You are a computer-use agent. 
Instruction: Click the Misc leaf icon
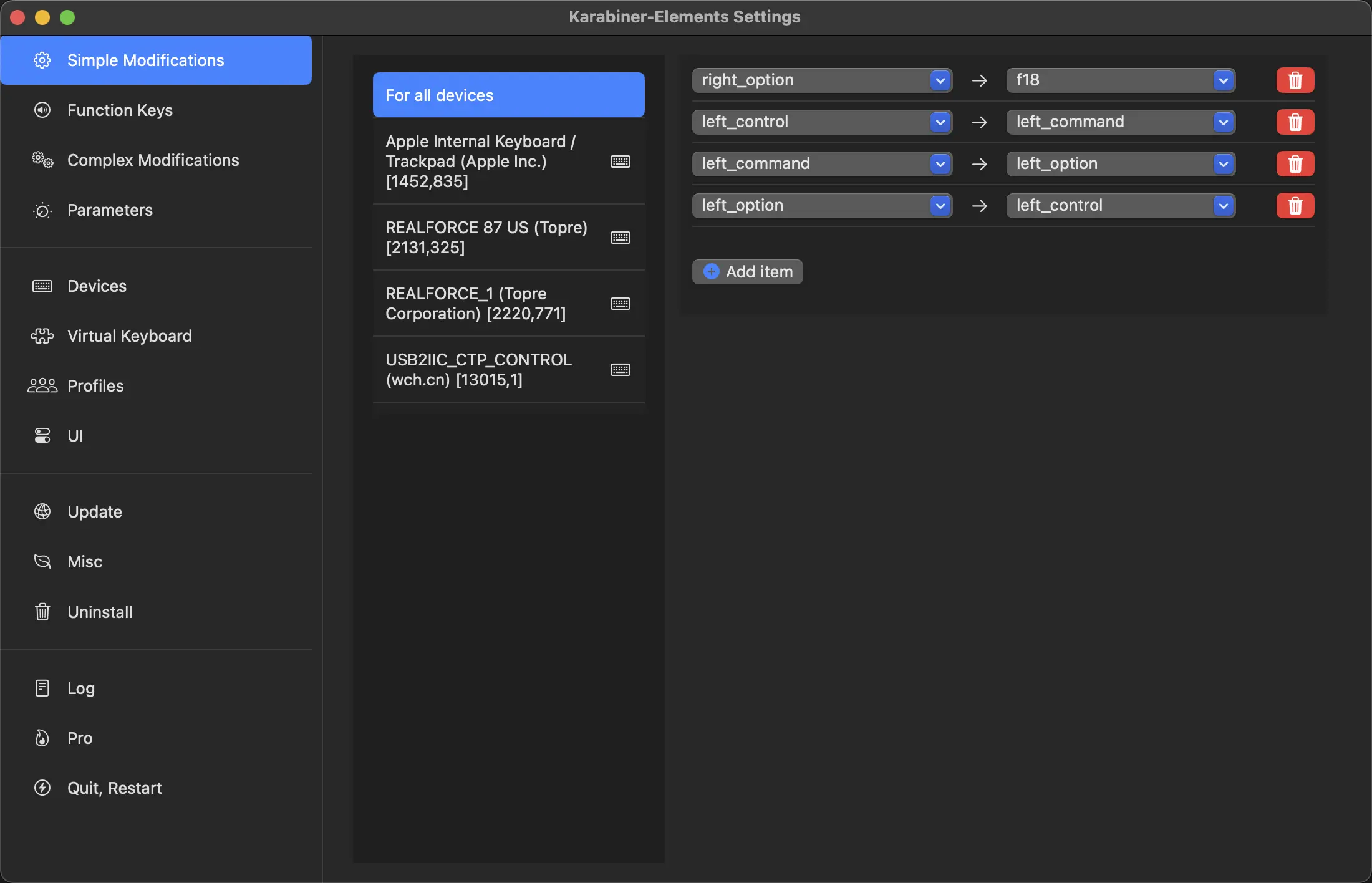[x=42, y=561]
